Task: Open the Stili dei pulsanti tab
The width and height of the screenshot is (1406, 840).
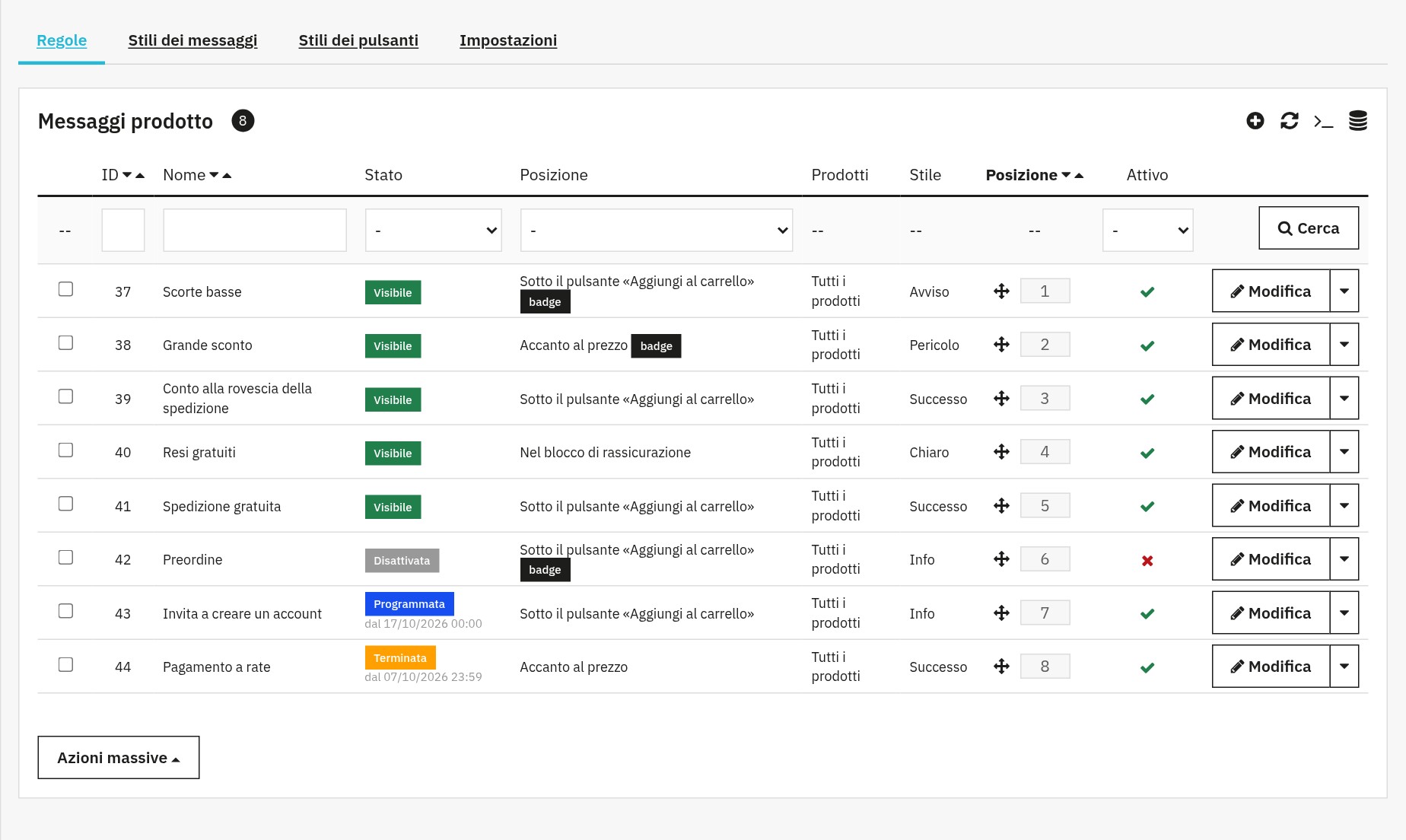Action: [x=358, y=40]
